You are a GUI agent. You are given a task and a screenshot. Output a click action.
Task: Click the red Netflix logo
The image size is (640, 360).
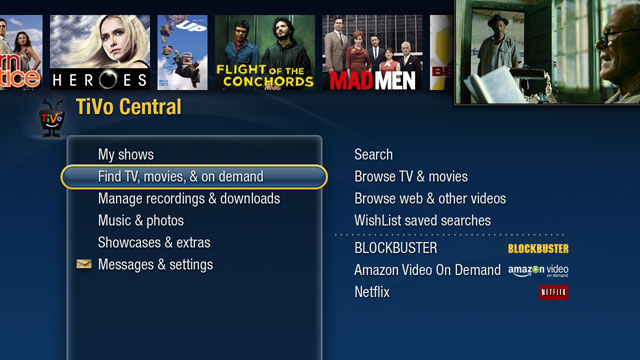553,292
